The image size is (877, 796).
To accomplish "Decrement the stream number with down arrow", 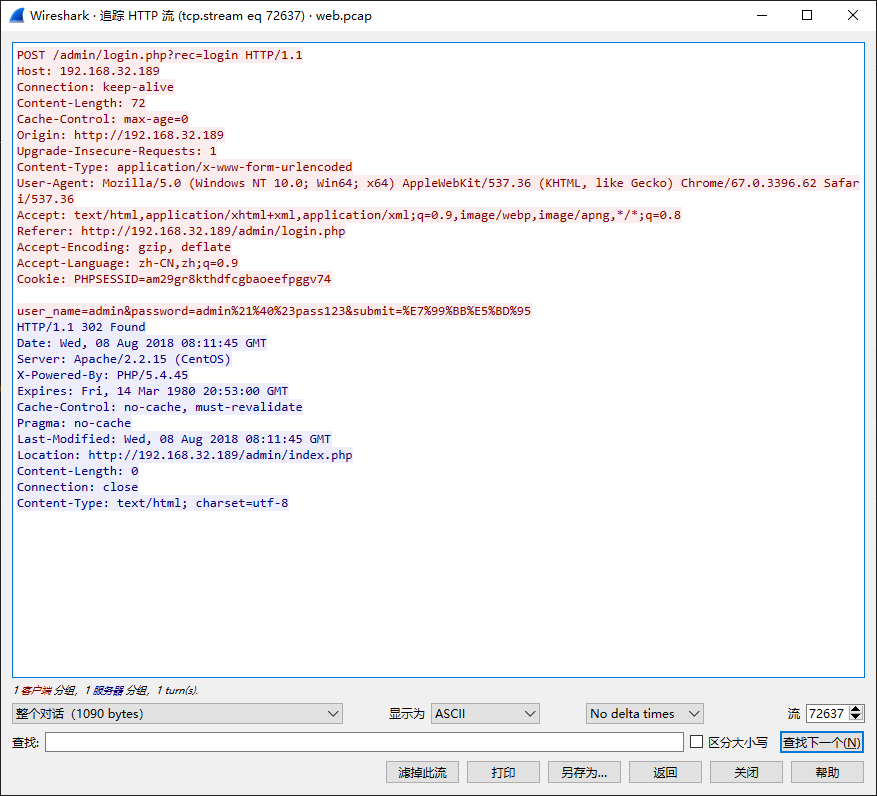I will click(x=856, y=718).
